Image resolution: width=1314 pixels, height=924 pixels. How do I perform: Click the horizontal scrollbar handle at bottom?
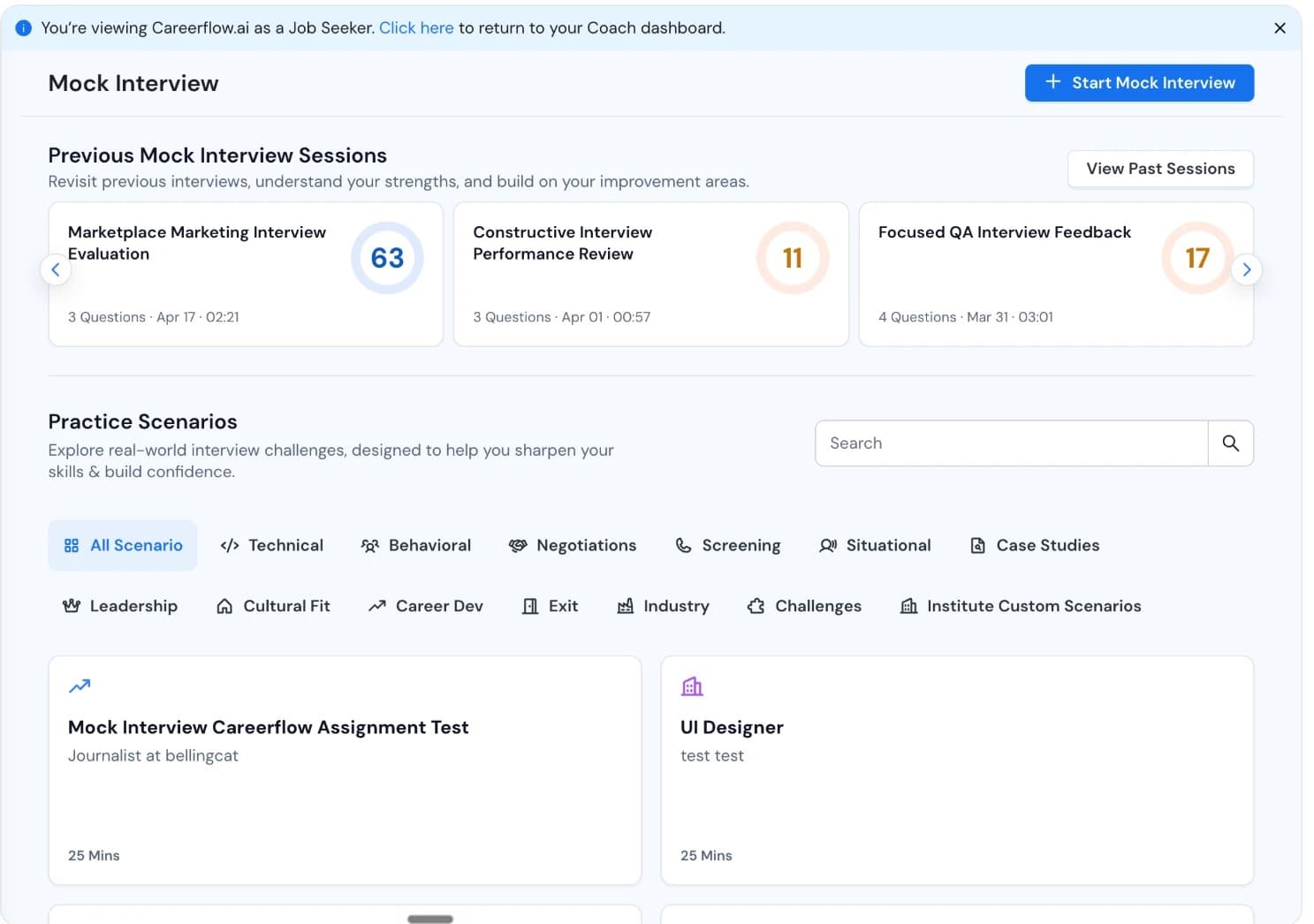[x=430, y=919]
